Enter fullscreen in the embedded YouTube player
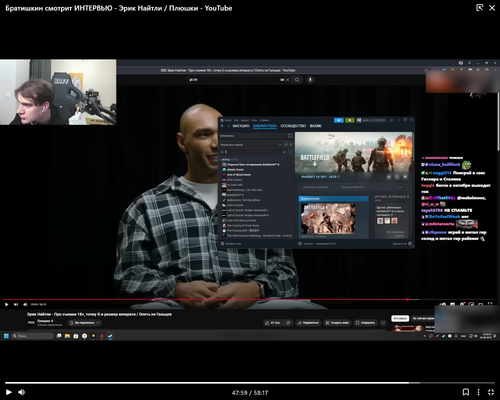Screen dimensions: 500x400 click(x=490, y=304)
